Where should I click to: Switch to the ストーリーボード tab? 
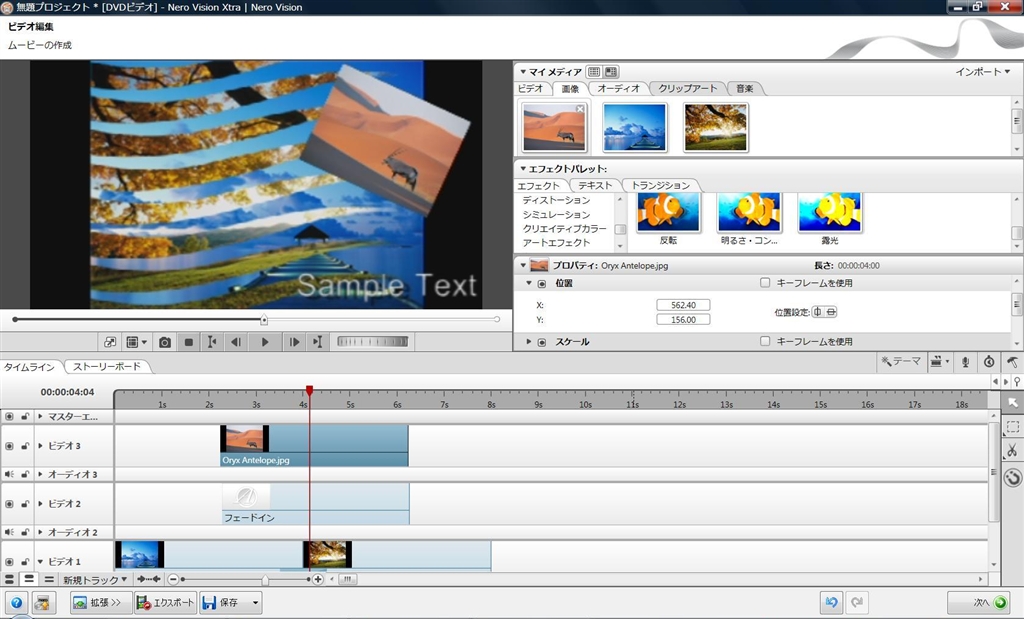[107, 367]
